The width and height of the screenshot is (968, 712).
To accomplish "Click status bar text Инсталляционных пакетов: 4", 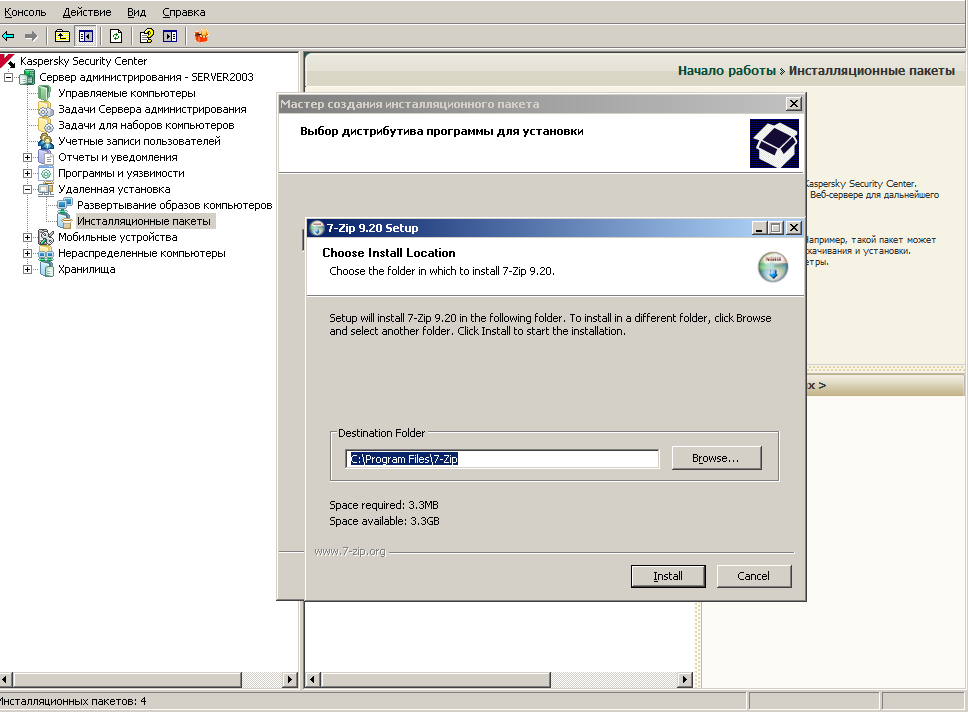I will [x=73, y=702].
